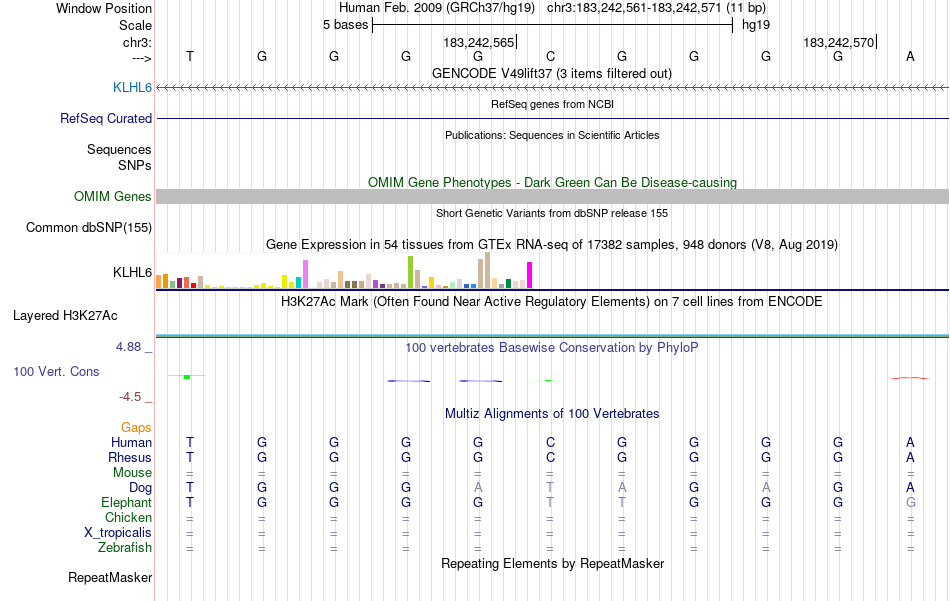Click the 100 vertebrates Basewise Conservation title
Screen dimensions: 950x601
552,347
